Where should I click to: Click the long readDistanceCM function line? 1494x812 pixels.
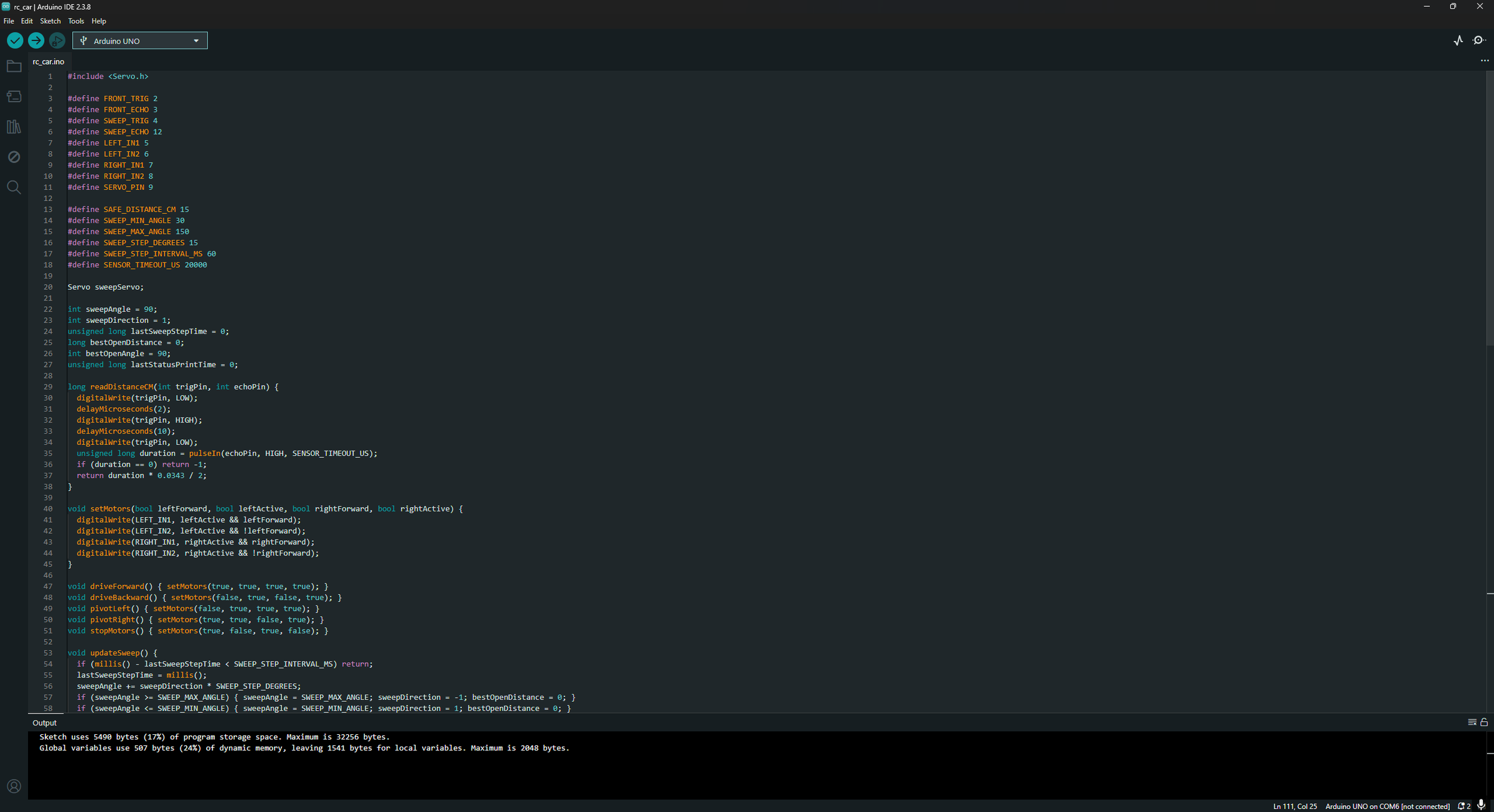[x=173, y=387]
